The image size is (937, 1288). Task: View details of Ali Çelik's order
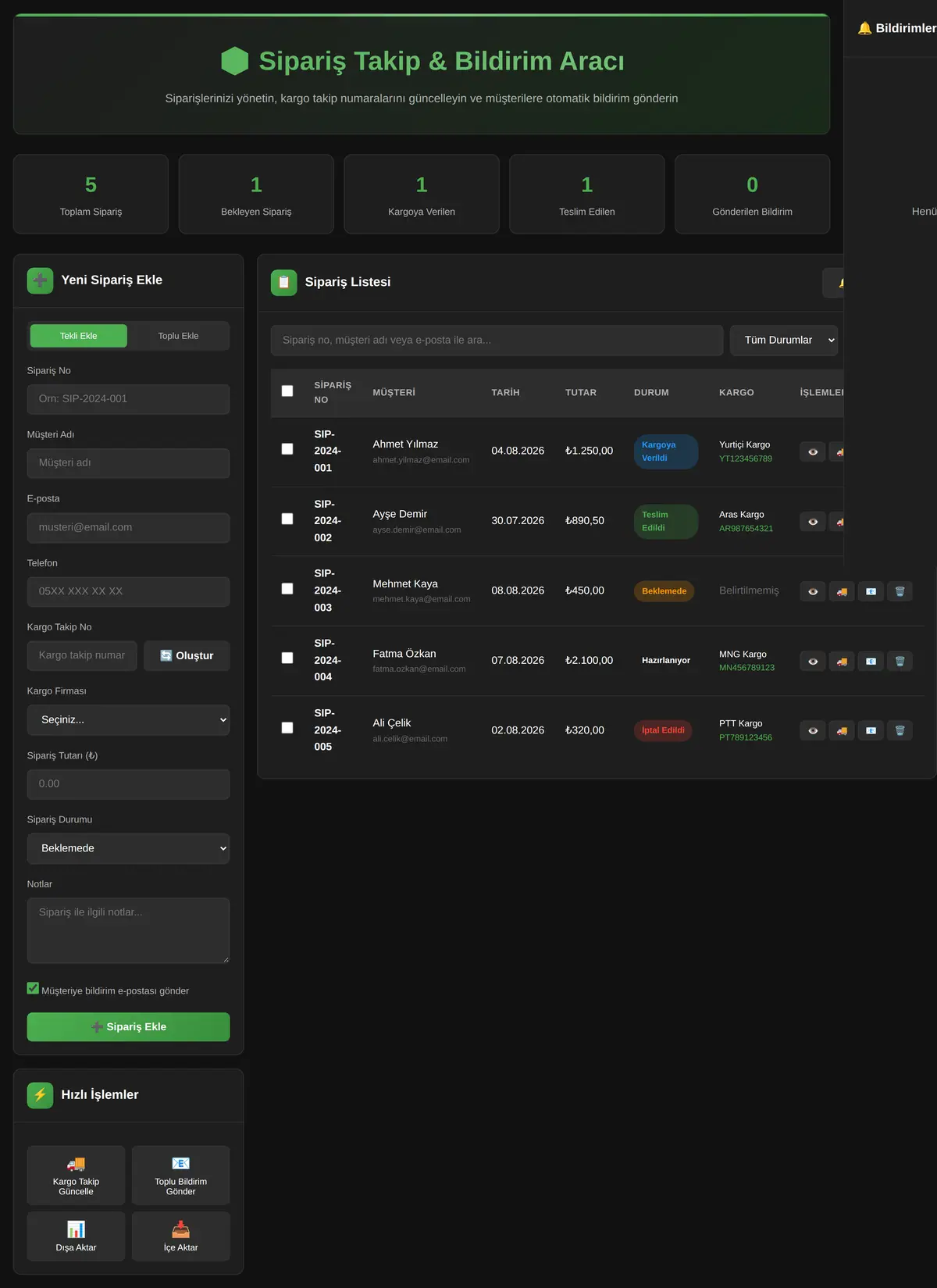(x=813, y=730)
